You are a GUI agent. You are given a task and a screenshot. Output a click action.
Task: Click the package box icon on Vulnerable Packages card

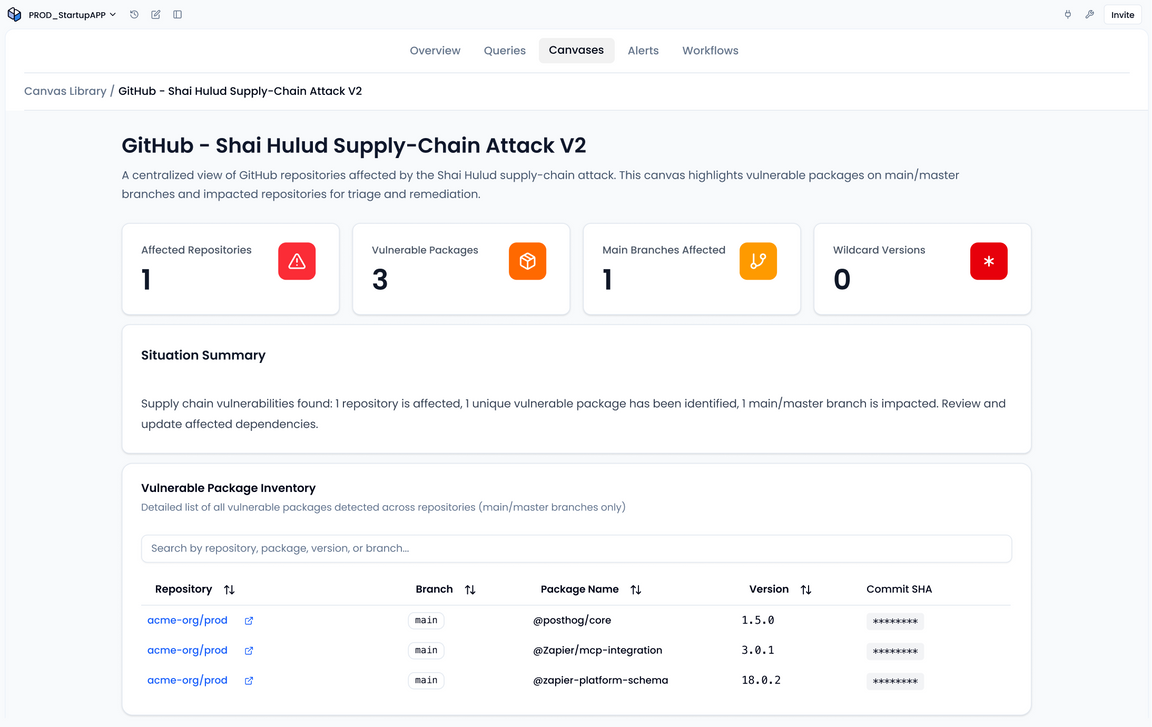click(527, 260)
